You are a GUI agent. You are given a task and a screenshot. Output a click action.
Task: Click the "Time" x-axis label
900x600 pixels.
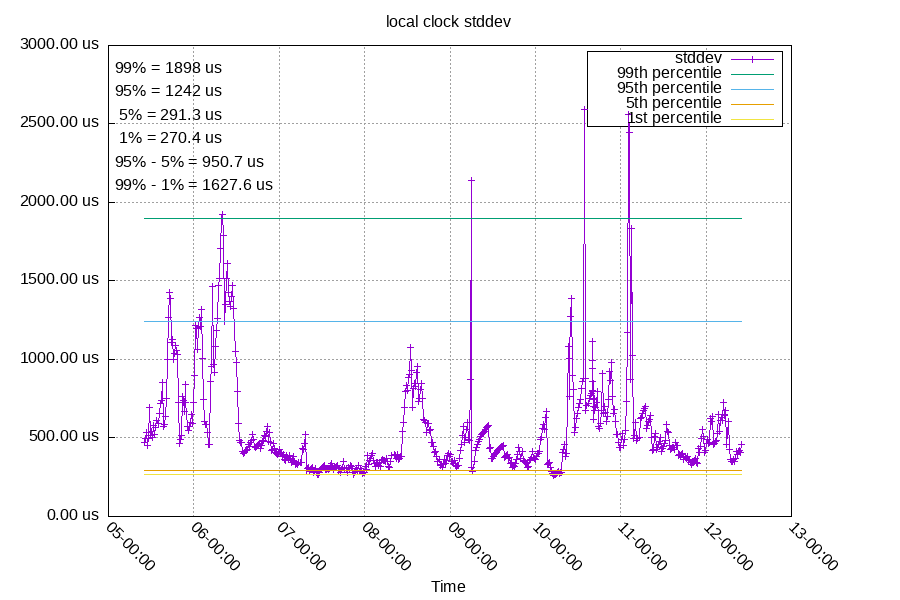(x=448, y=586)
